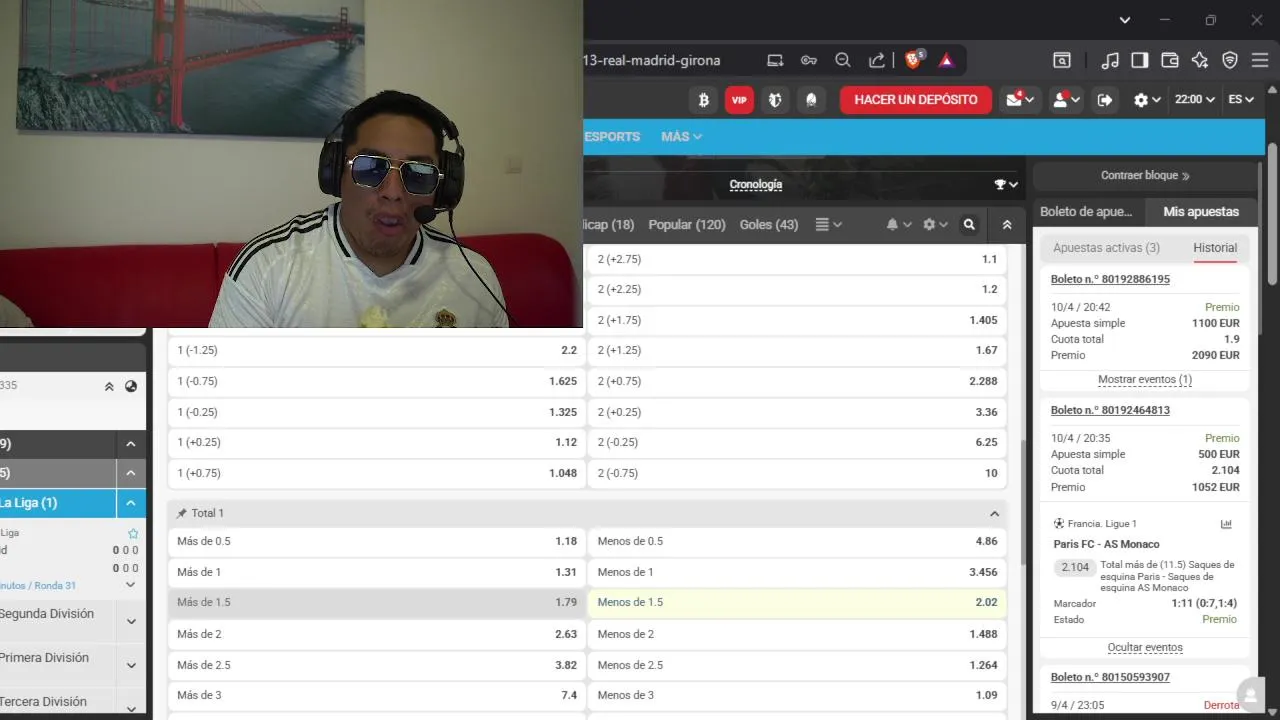Open the Leo AI sparkle icon
This screenshot has height=720, width=1280.
point(1200,60)
